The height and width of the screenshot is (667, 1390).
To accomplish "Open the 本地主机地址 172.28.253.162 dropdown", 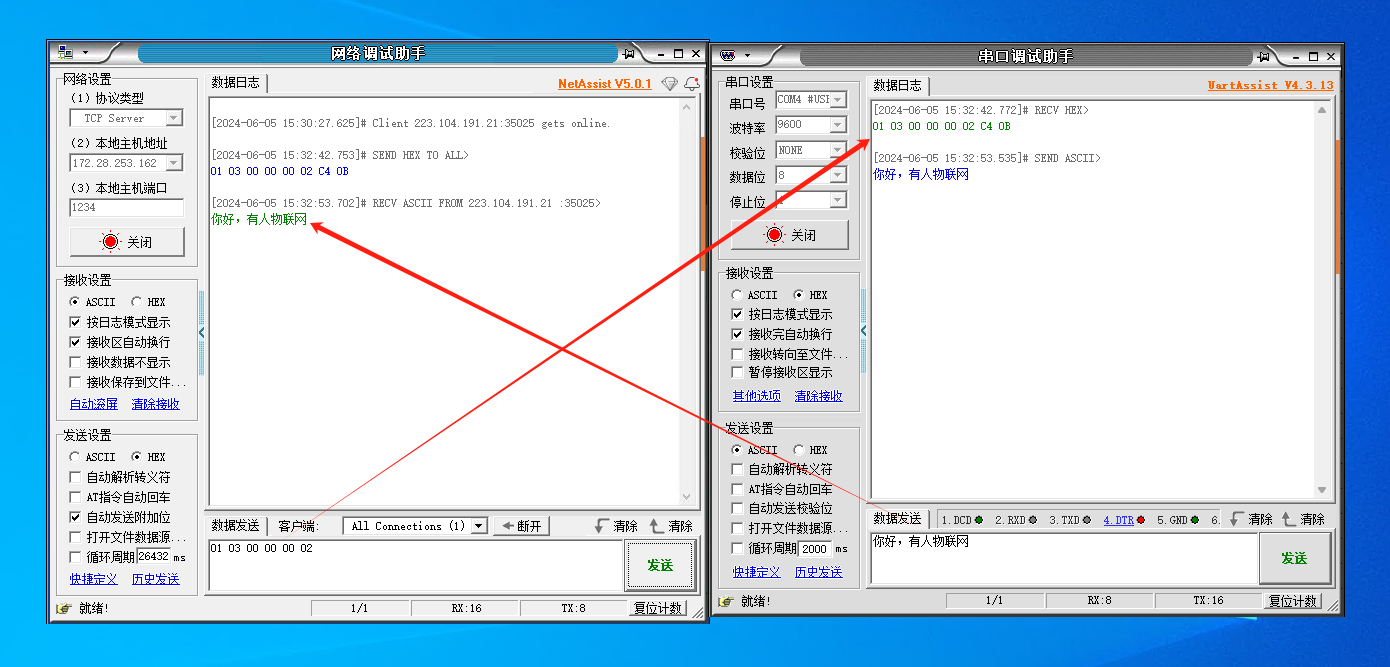I will (173, 163).
